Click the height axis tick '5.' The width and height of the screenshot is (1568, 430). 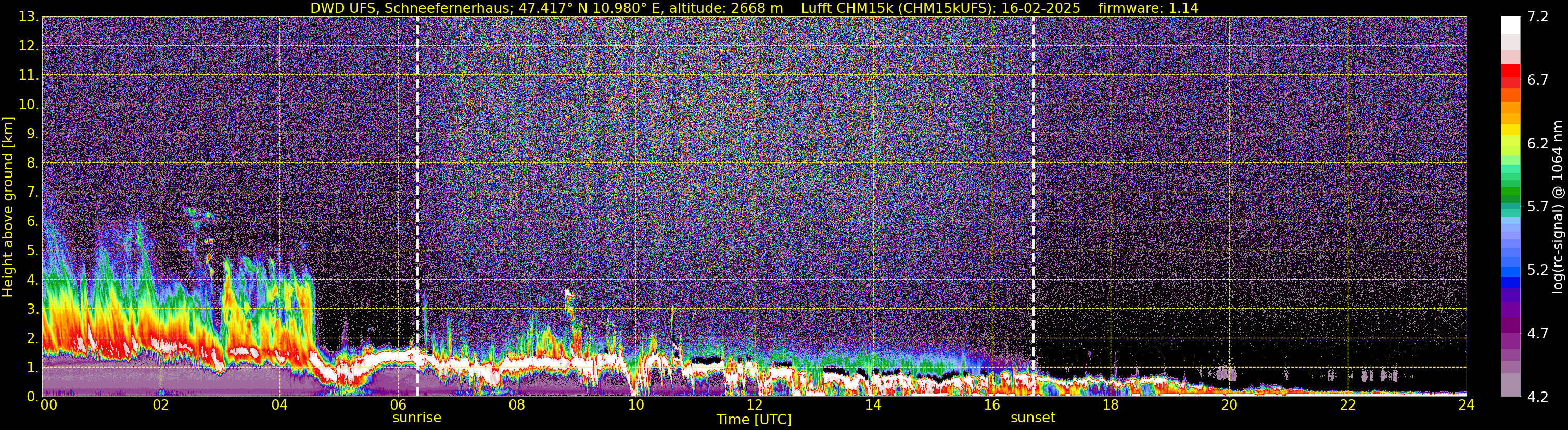point(33,251)
